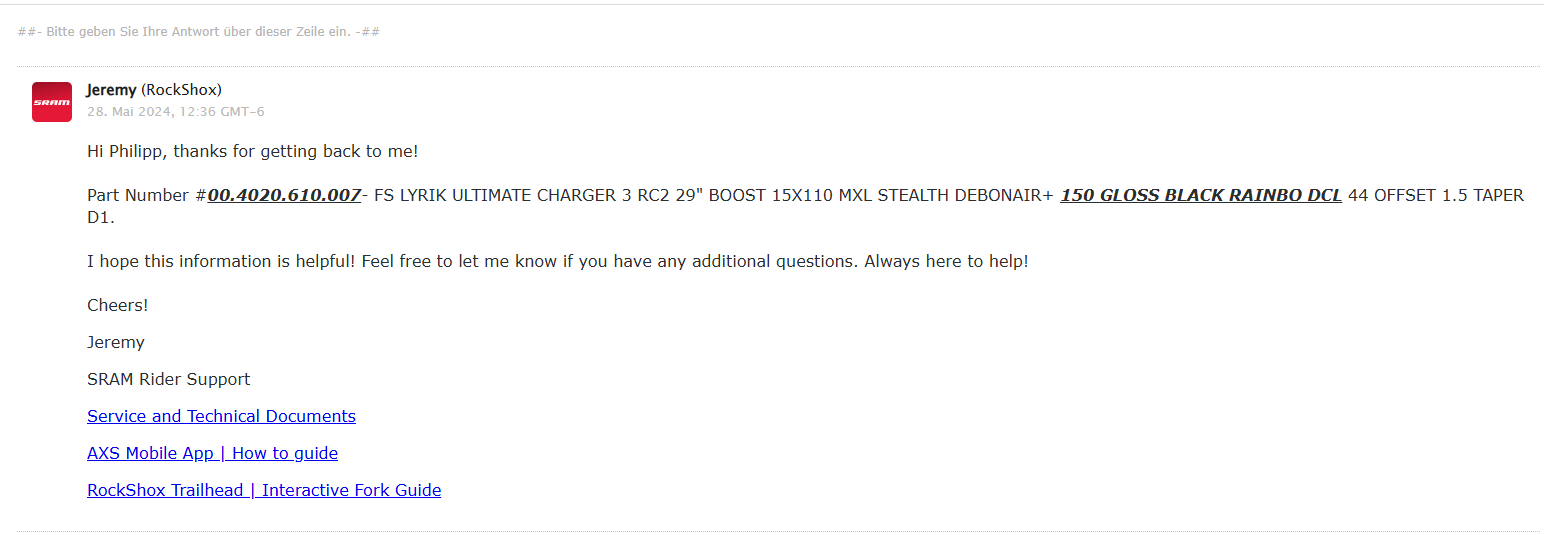The width and height of the screenshot is (1544, 535).
Task: Click the sender name Jeremy
Action: coord(111,90)
